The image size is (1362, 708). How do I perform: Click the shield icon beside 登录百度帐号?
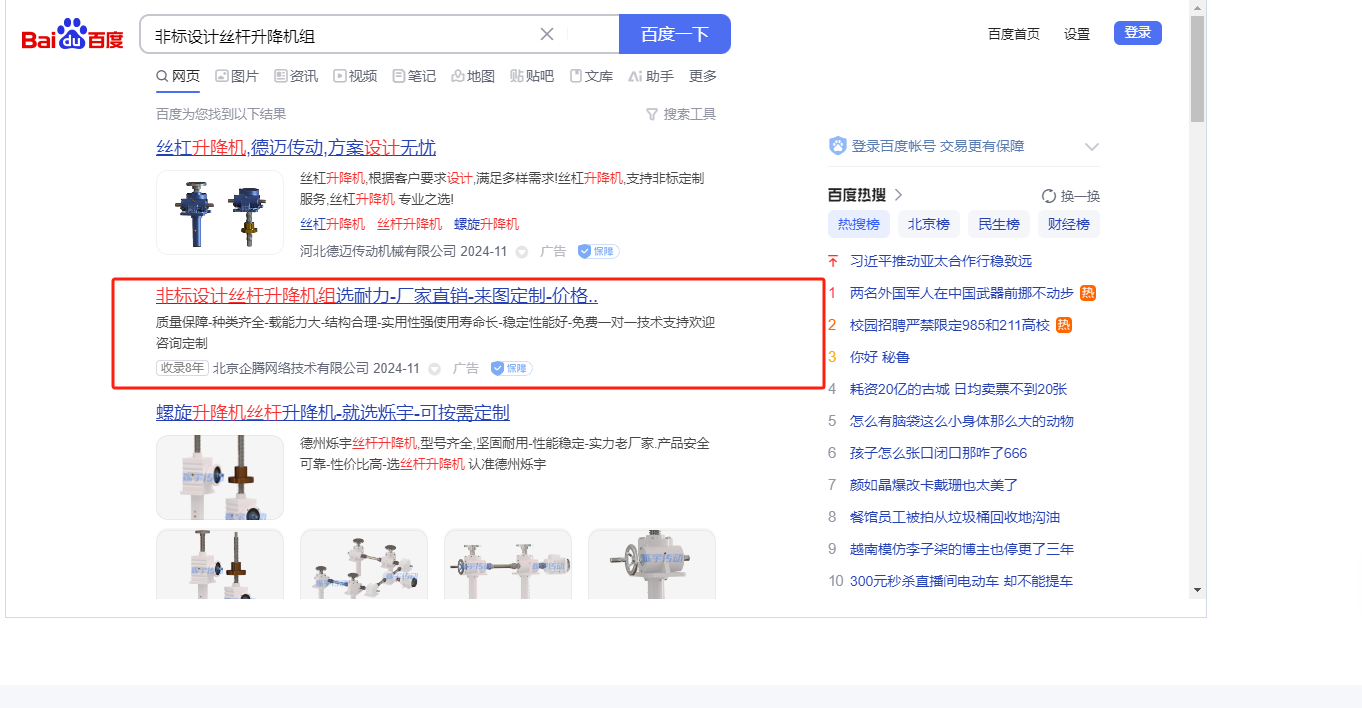tap(837, 146)
